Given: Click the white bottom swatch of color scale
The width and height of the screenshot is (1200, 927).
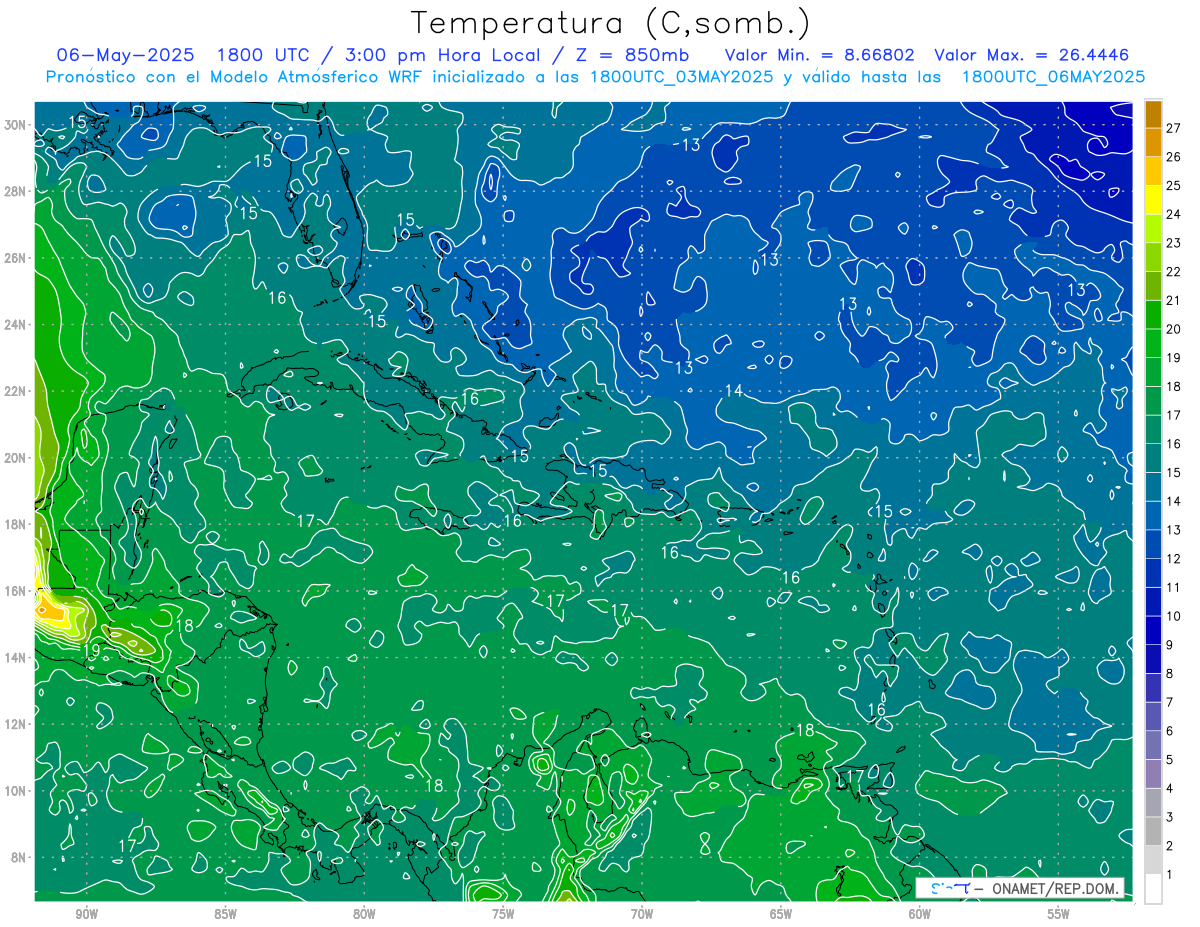Looking at the screenshot, I should click(1153, 888).
